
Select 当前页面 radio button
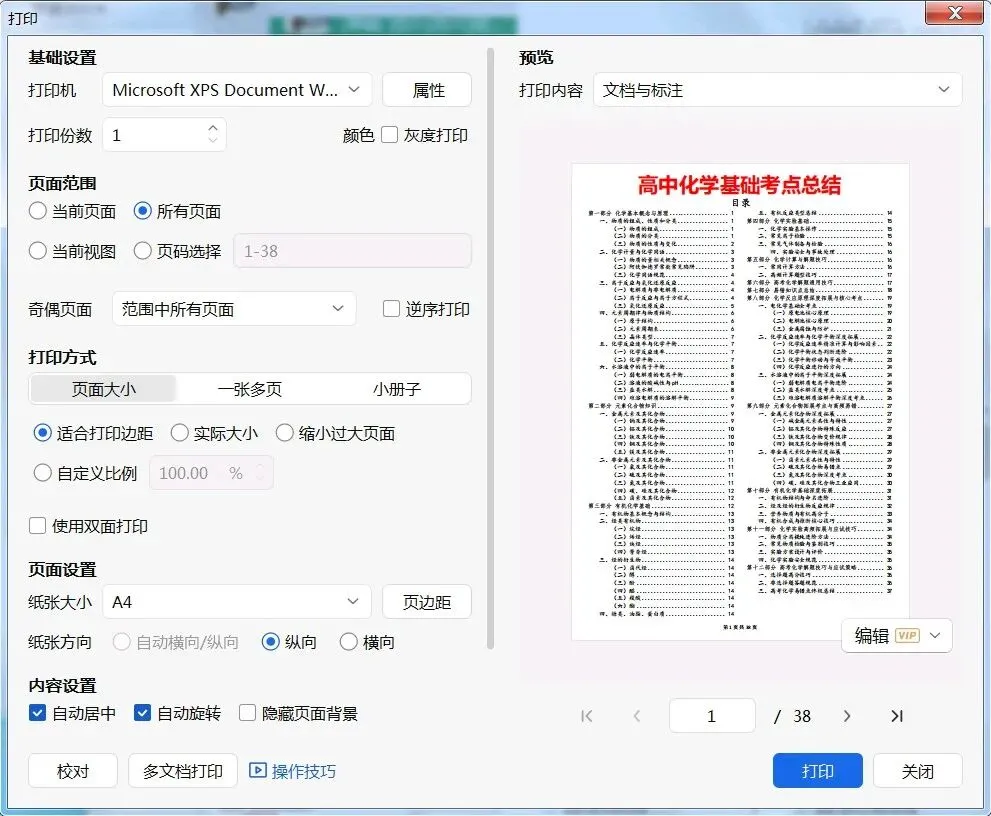point(37,210)
